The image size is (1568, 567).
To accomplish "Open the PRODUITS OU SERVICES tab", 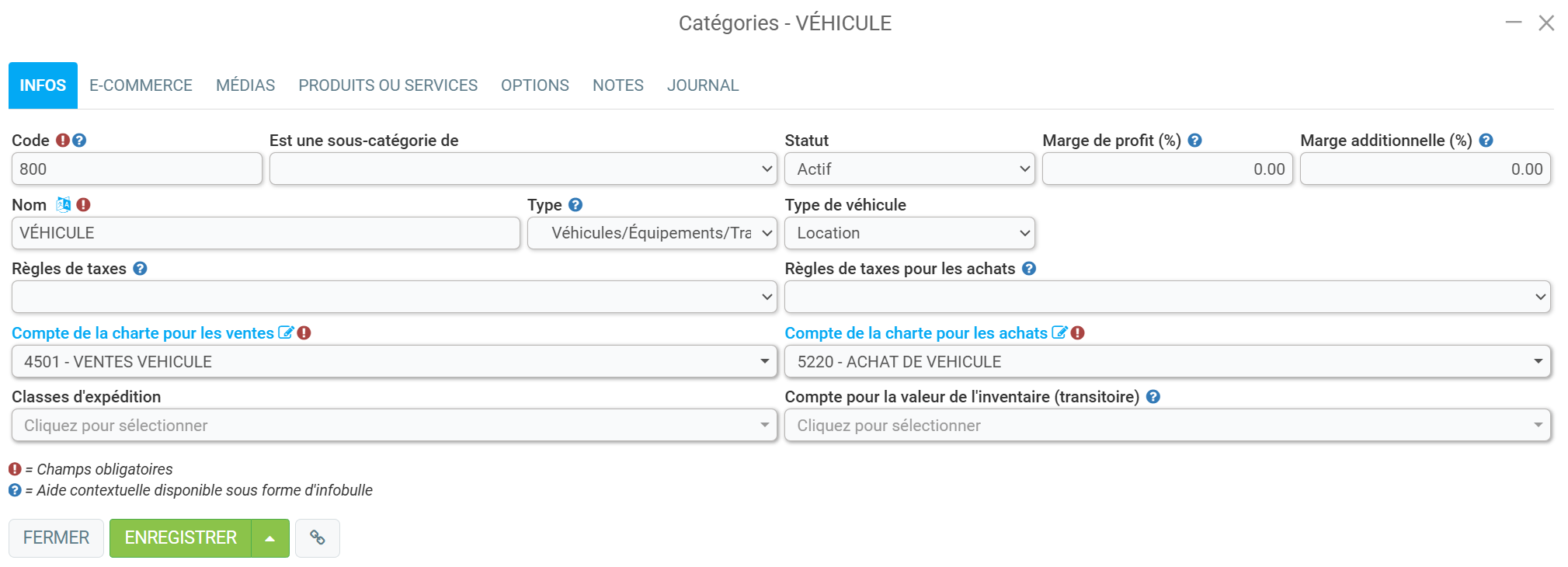I will pyautogui.click(x=388, y=85).
